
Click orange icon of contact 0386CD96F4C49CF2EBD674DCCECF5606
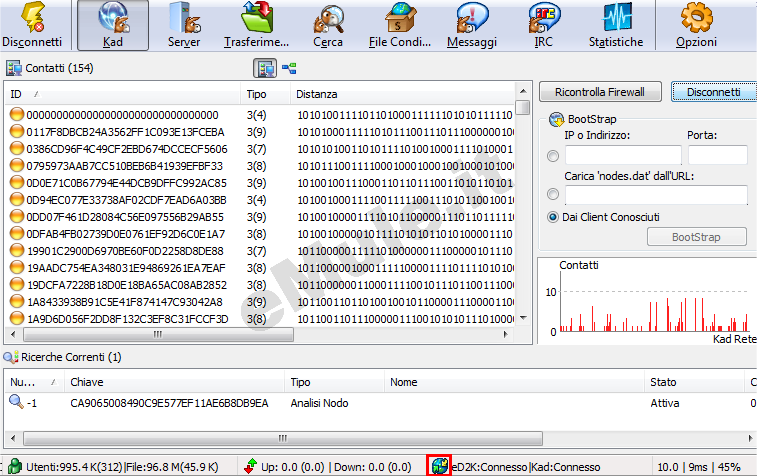pyautogui.click(x=17, y=148)
